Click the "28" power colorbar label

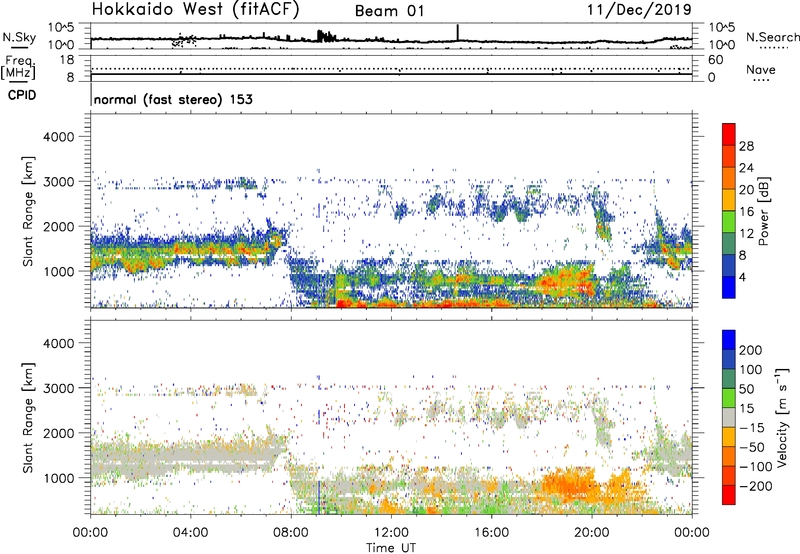tap(746, 146)
